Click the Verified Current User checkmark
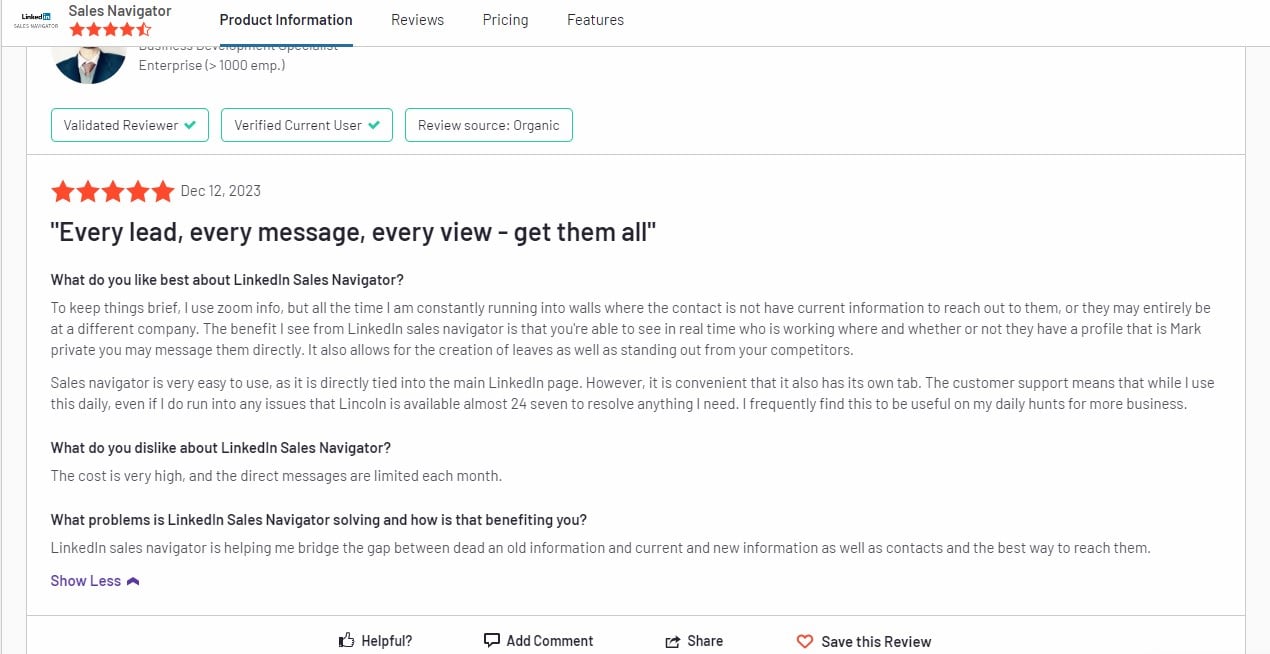Image resolution: width=1270 pixels, height=654 pixels. point(374,125)
